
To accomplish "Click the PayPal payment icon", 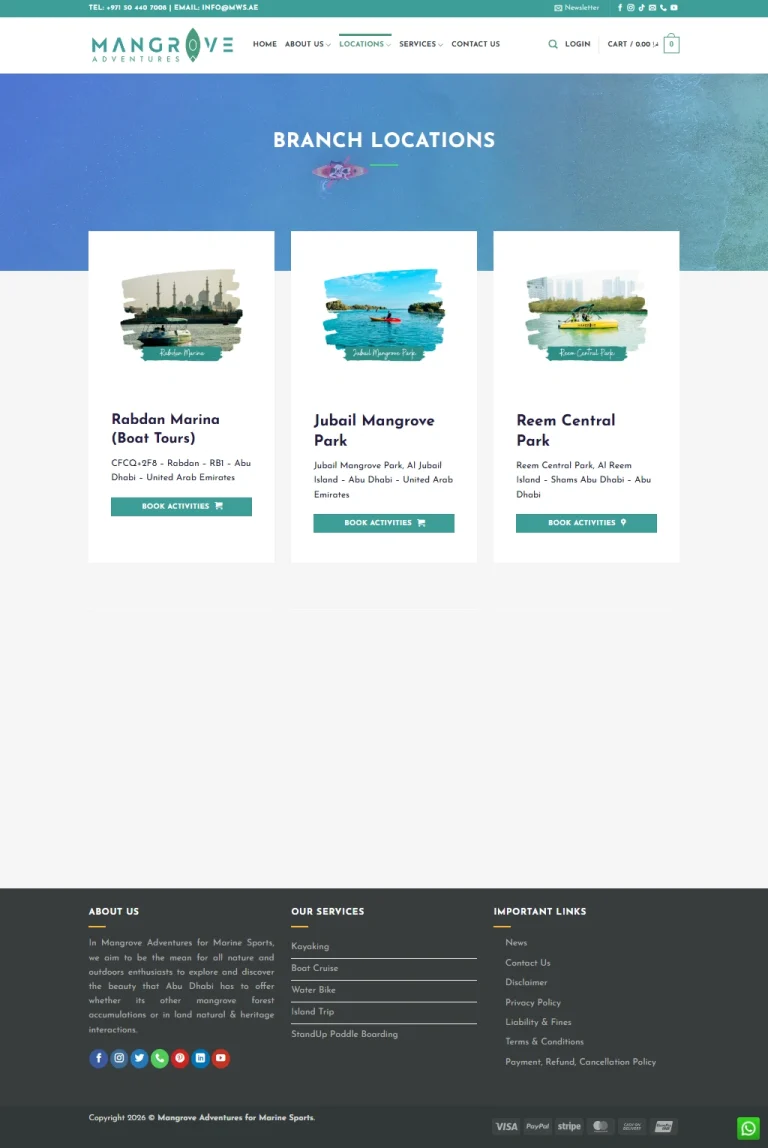I will 537,1126.
